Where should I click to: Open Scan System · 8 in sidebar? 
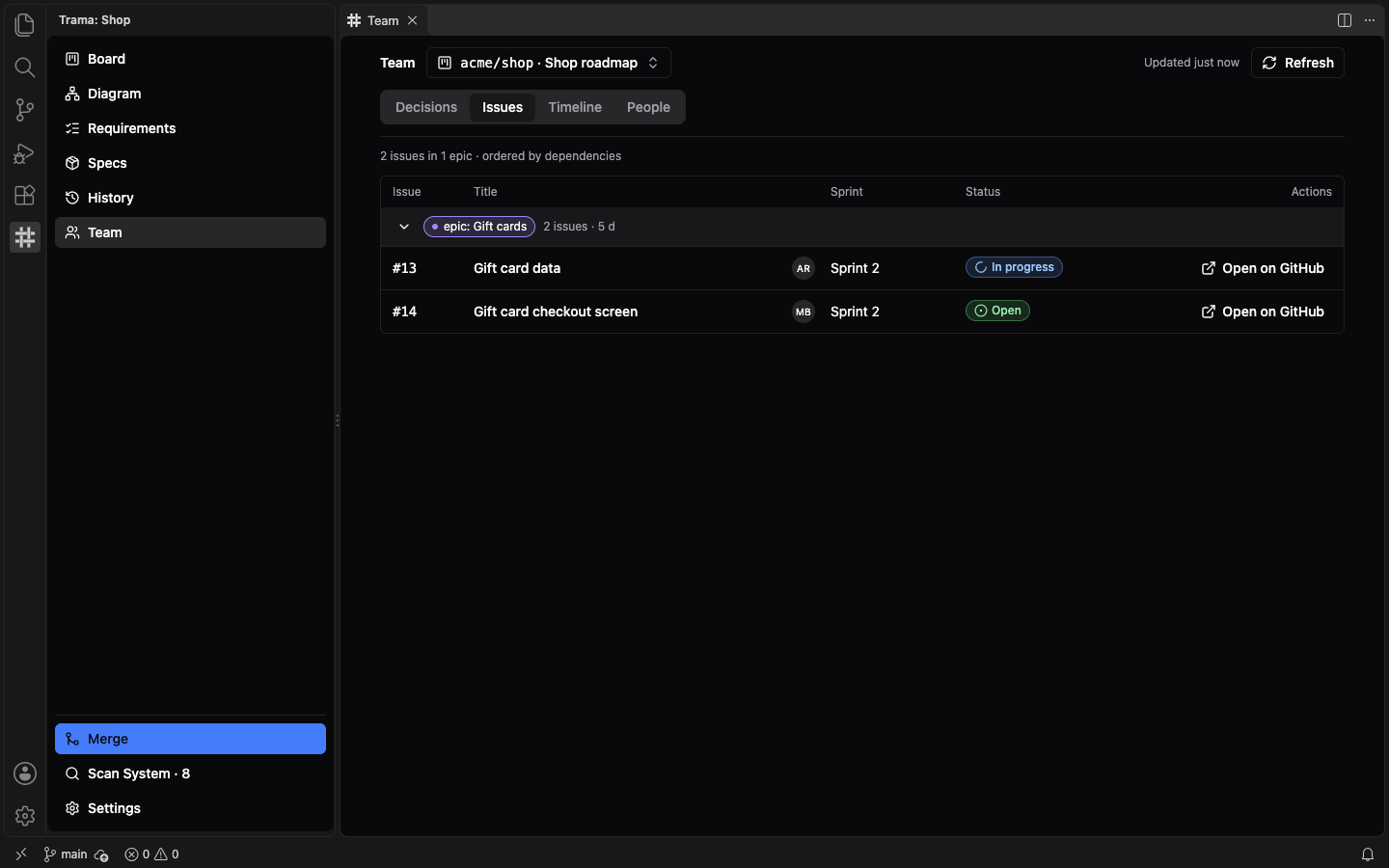click(x=190, y=773)
